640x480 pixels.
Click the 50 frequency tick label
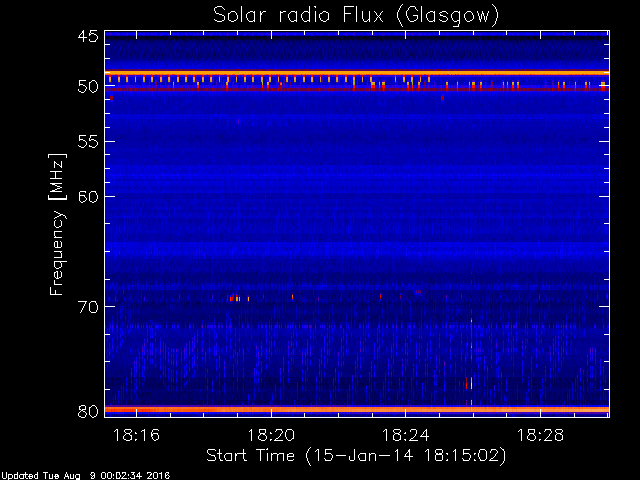pyautogui.click(x=88, y=87)
